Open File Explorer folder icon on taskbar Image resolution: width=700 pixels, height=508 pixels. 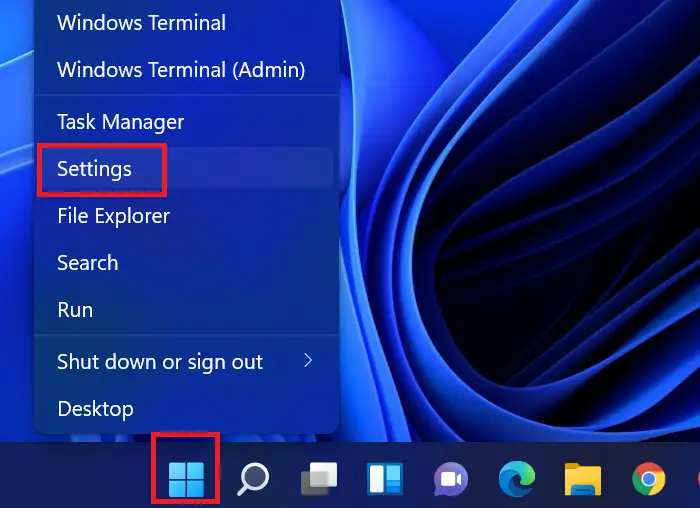tap(583, 479)
